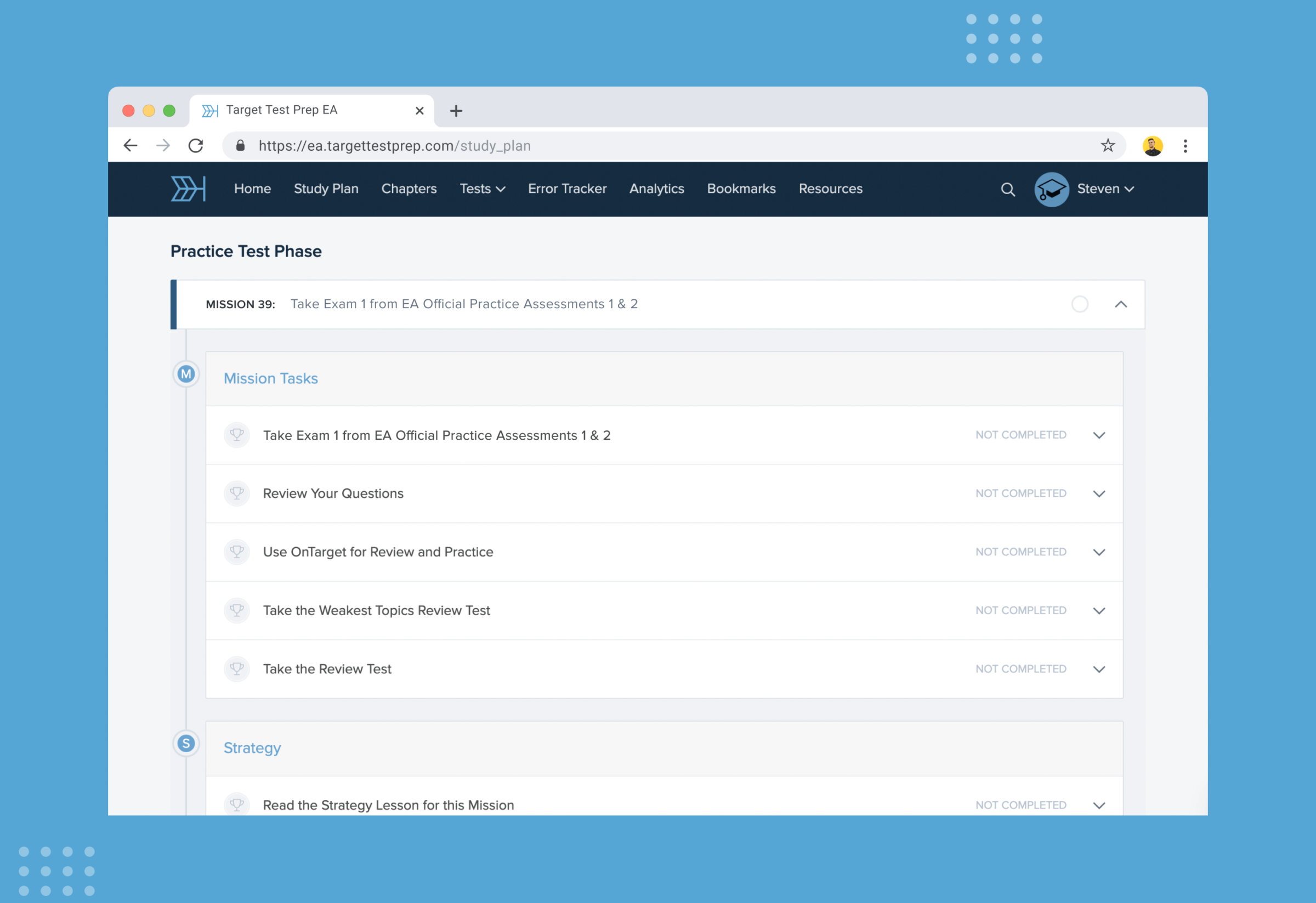This screenshot has width=1316, height=903.
Task: Click the trophy icon beside Review Your Questions
Action: point(237,493)
